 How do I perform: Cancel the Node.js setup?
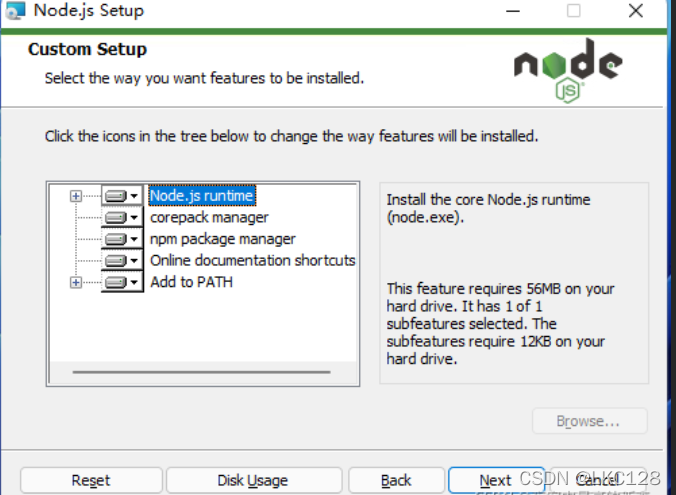click(597, 480)
